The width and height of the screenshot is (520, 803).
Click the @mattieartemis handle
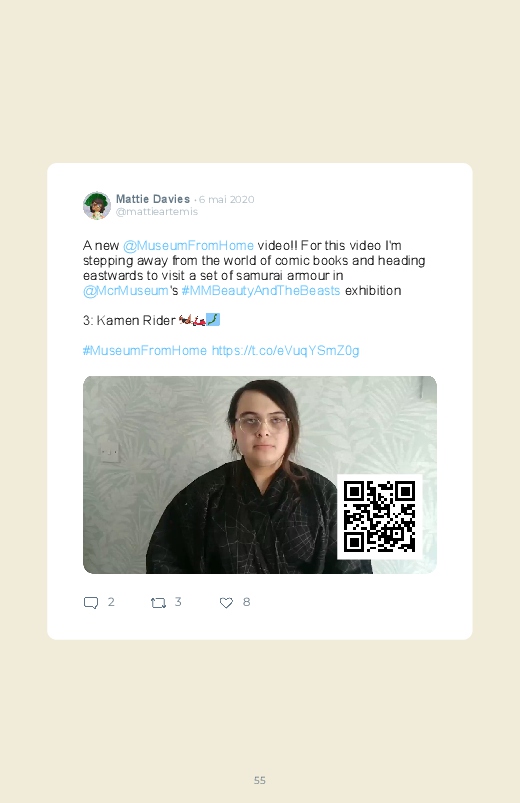157,212
